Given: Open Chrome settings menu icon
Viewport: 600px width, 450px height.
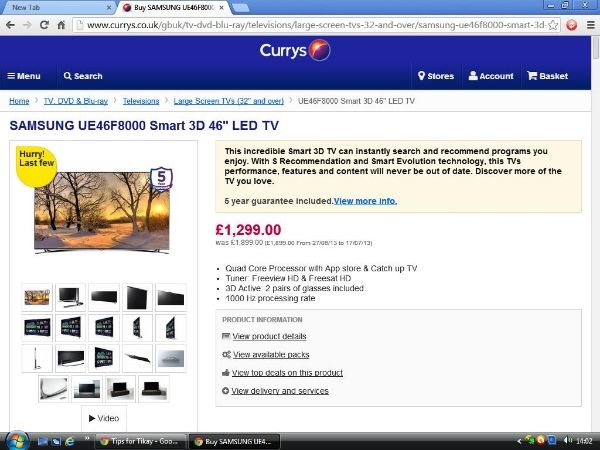Looking at the screenshot, I should click(x=590, y=25).
